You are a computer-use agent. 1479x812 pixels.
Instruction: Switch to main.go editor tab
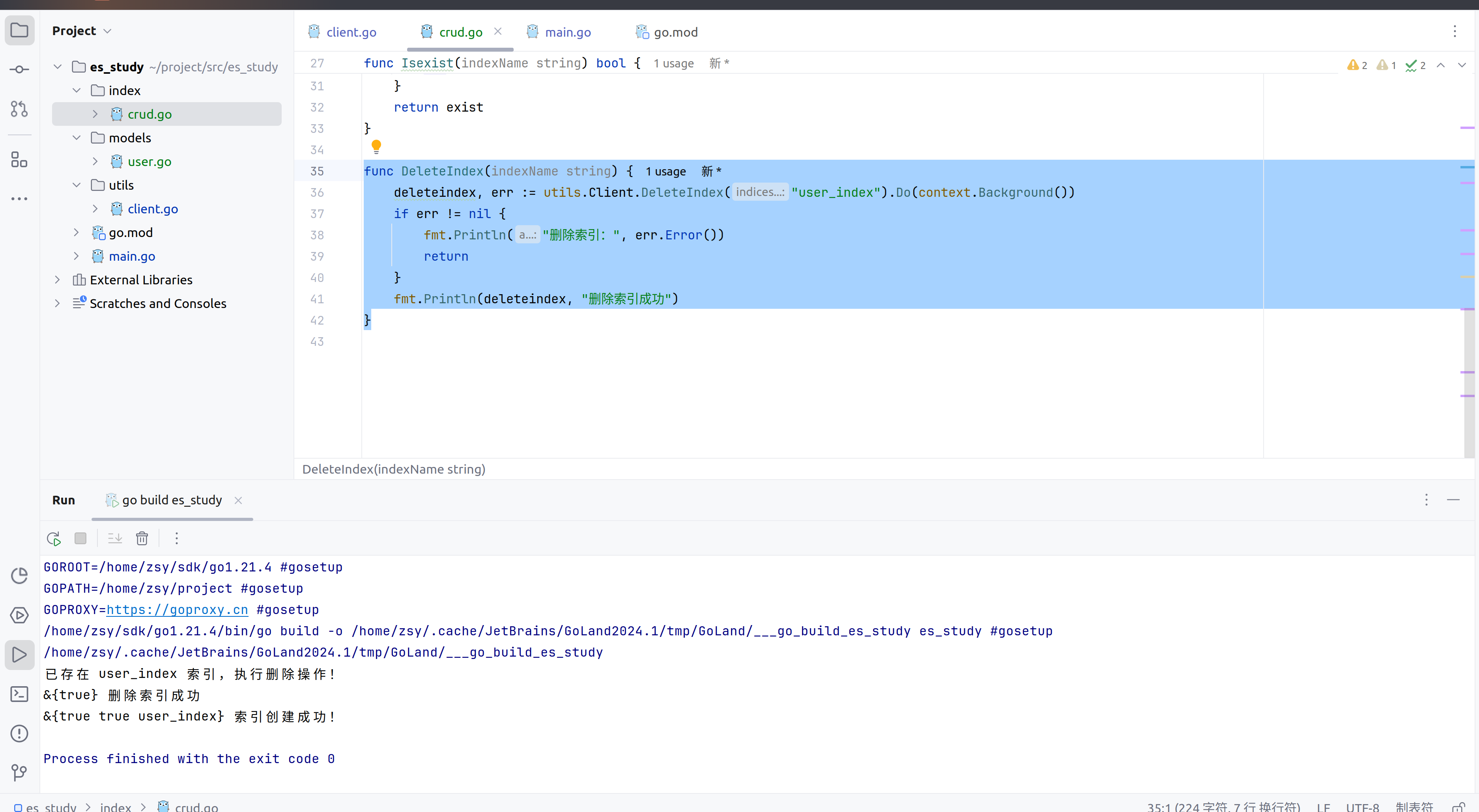coord(559,32)
